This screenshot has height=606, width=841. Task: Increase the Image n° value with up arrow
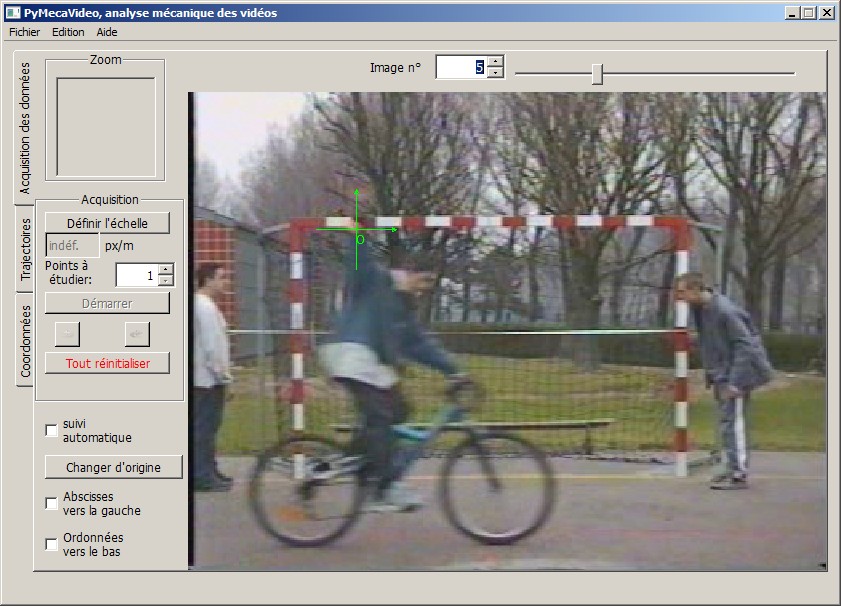click(495, 61)
